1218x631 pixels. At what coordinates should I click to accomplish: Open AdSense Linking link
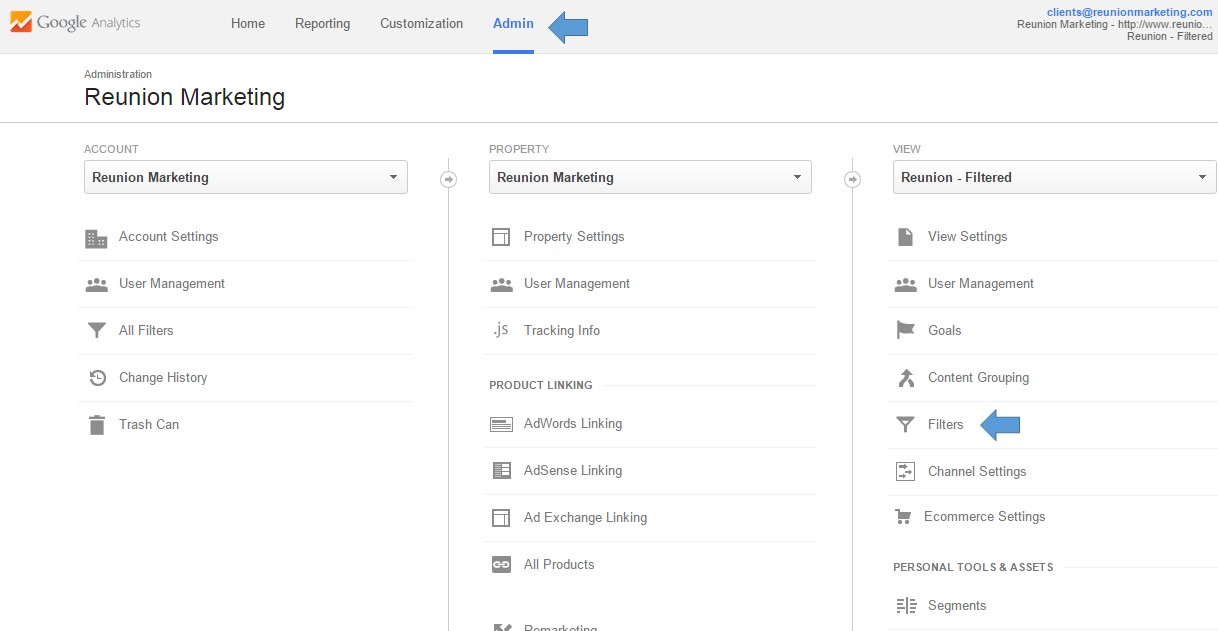click(x=573, y=471)
